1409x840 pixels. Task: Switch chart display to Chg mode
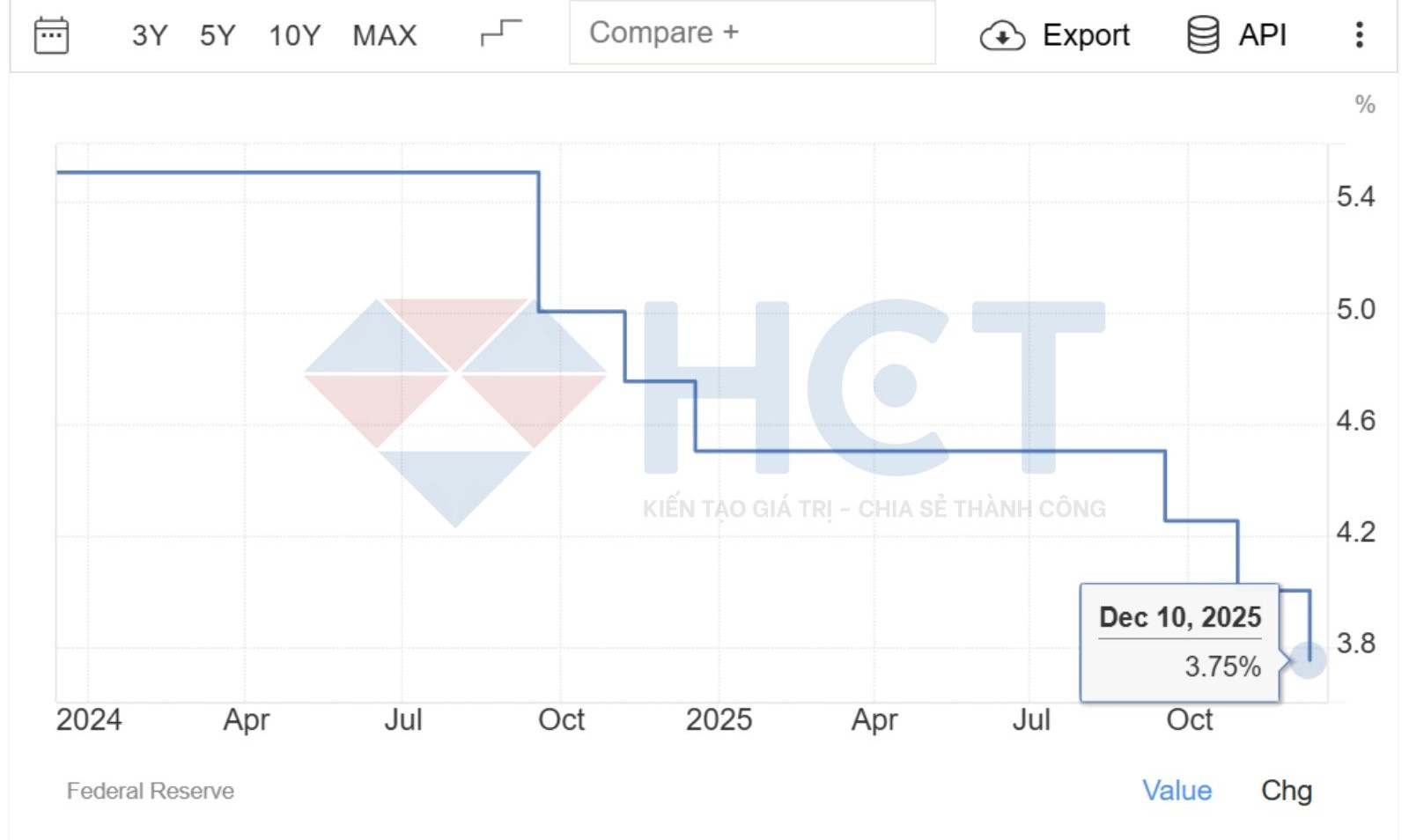coord(1287,791)
